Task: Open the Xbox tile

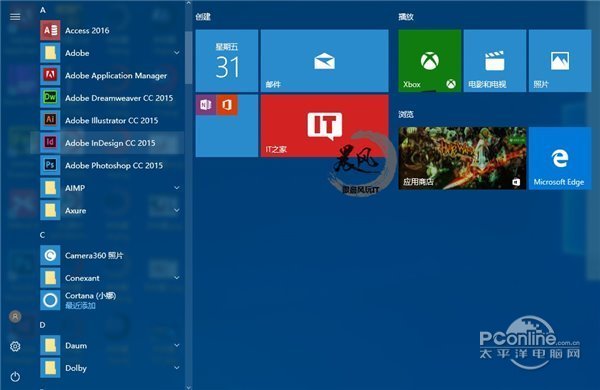Action: [x=429, y=61]
